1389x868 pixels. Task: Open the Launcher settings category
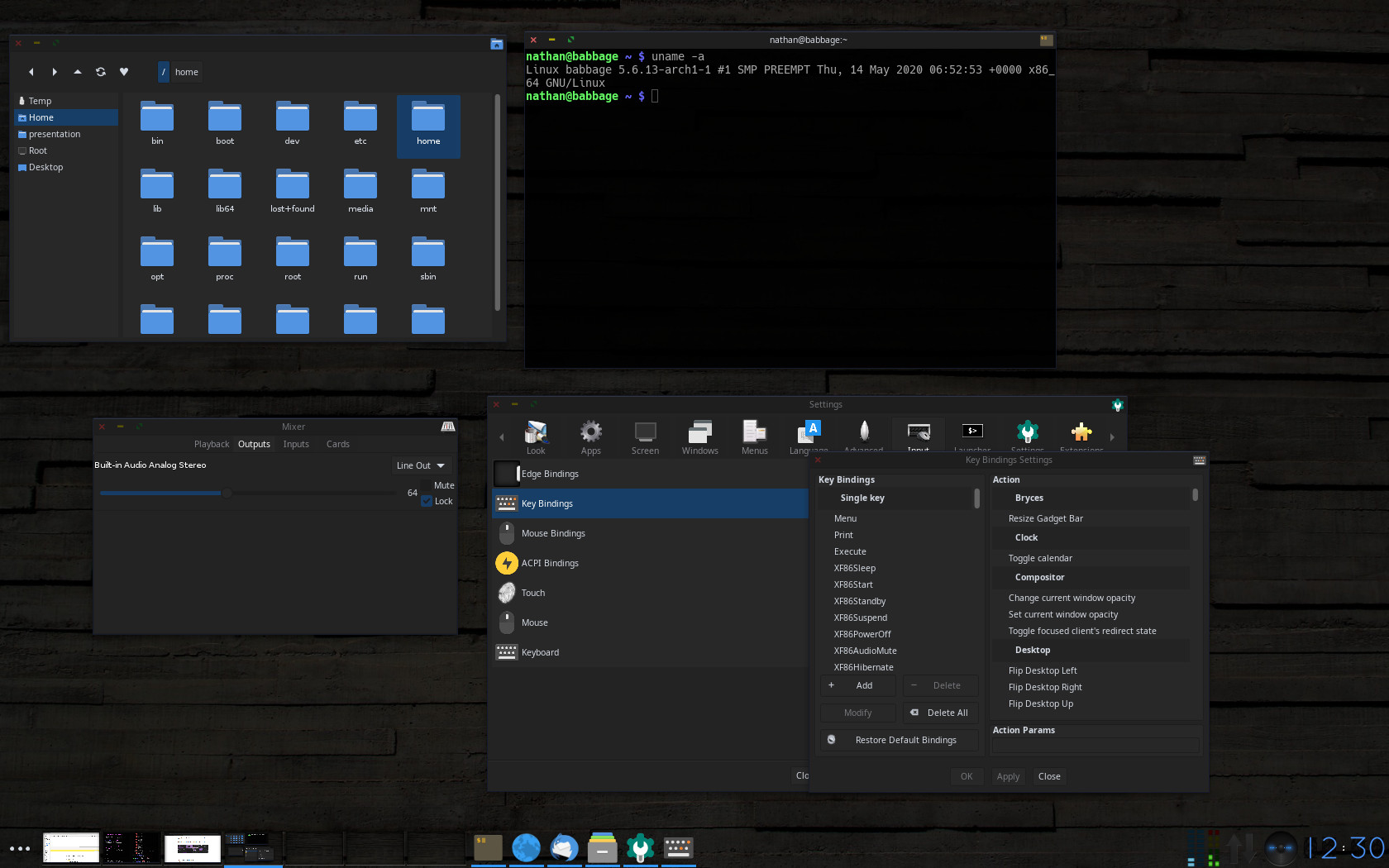[971, 436]
